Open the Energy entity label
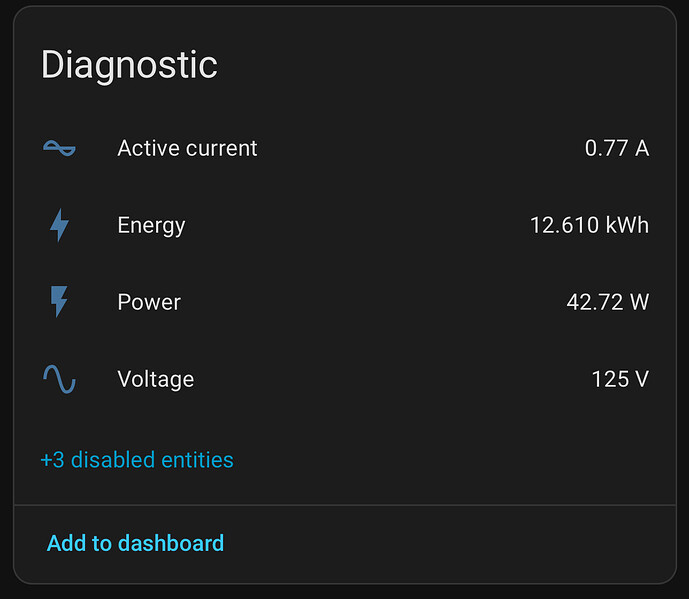 click(x=151, y=225)
